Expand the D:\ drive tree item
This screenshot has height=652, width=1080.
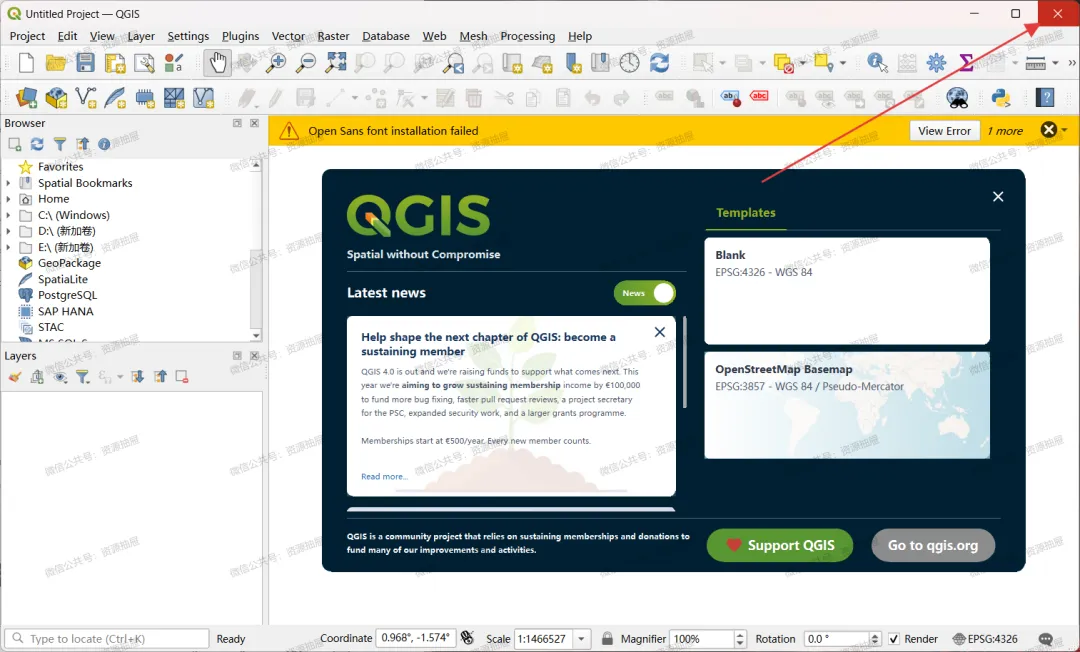[8, 231]
